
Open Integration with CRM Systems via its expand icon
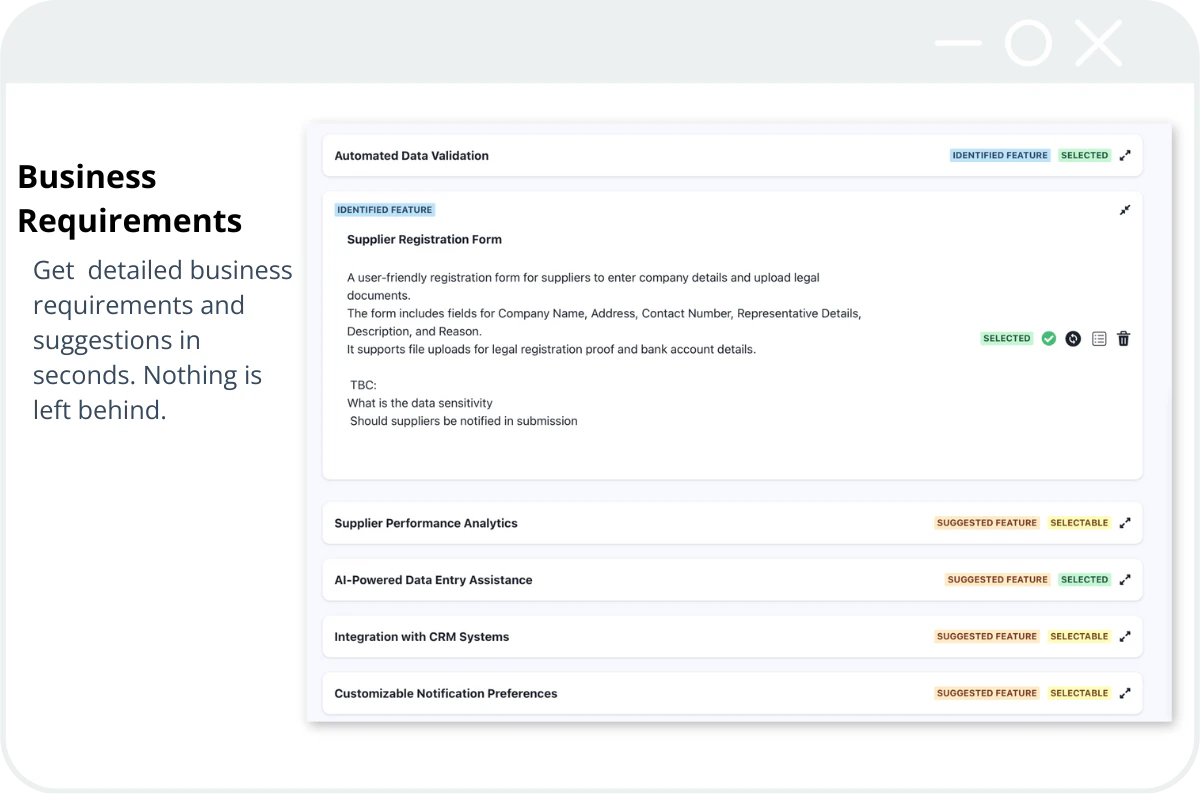pyautogui.click(x=1125, y=636)
